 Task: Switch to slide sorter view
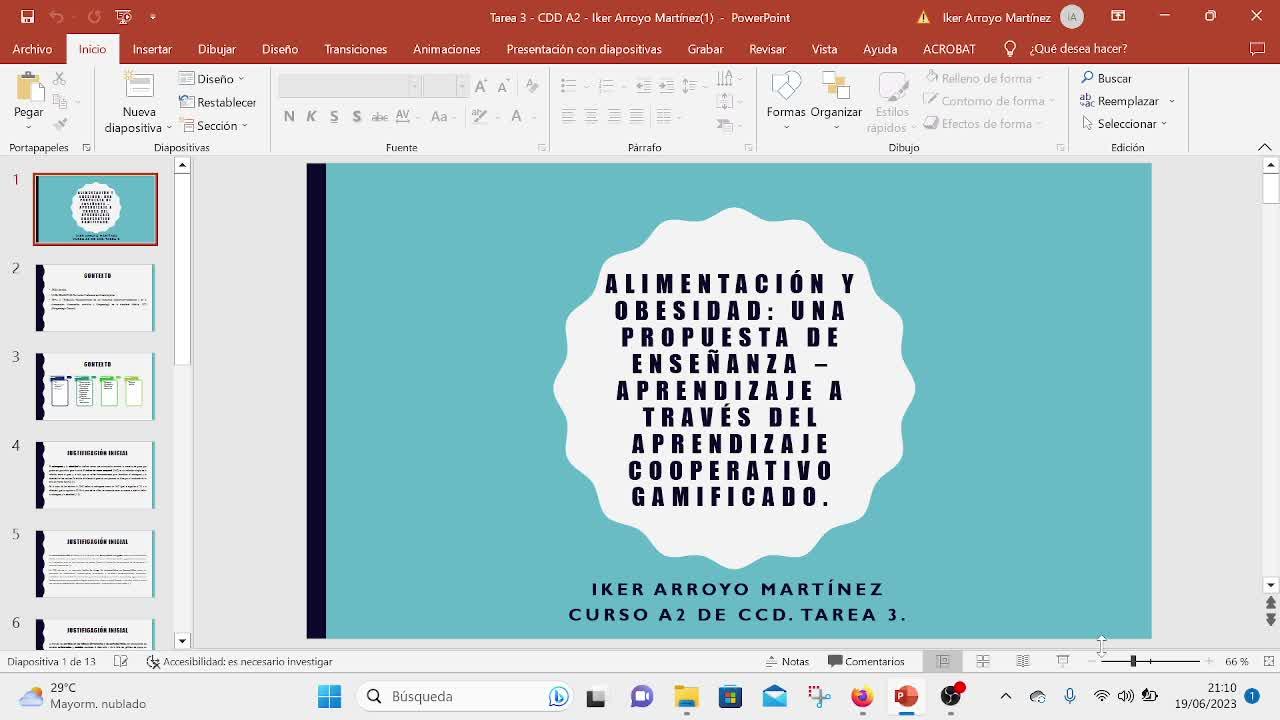[x=983, y=661]
